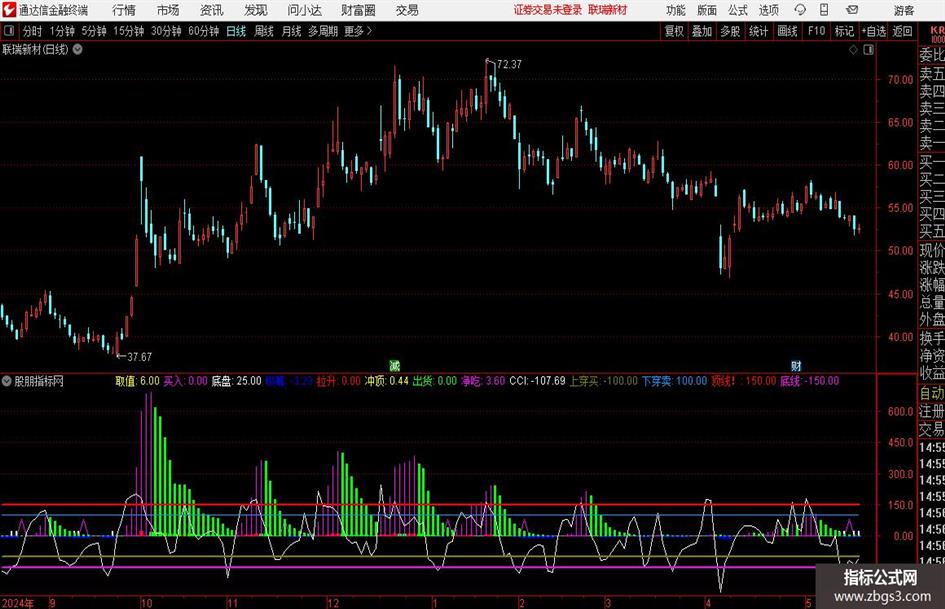Click the 取值: 6.00 indicator value
The image size is (945, 609).
pos(137,381)
